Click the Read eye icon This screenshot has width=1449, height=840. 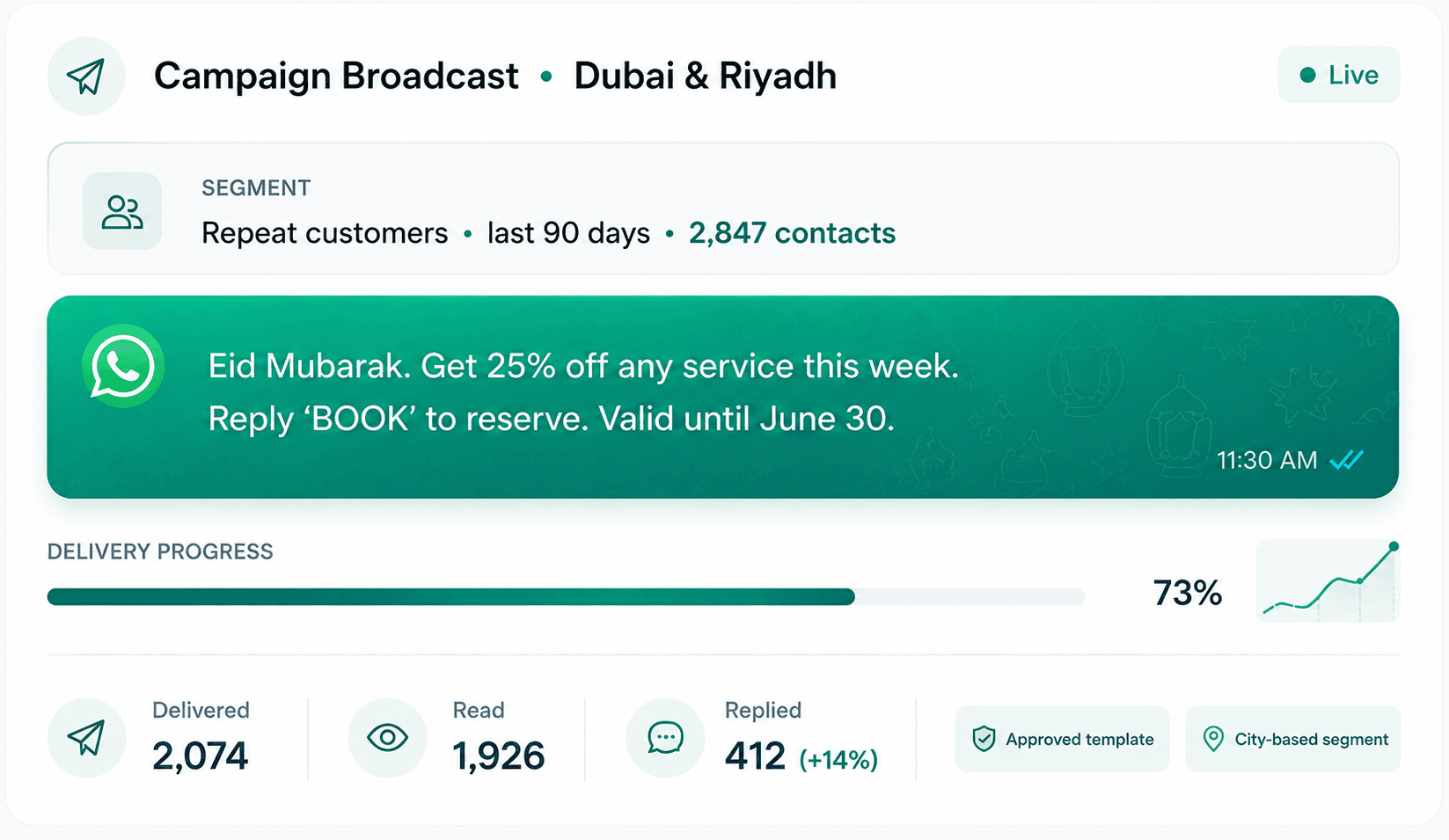[x=387, y=737]
